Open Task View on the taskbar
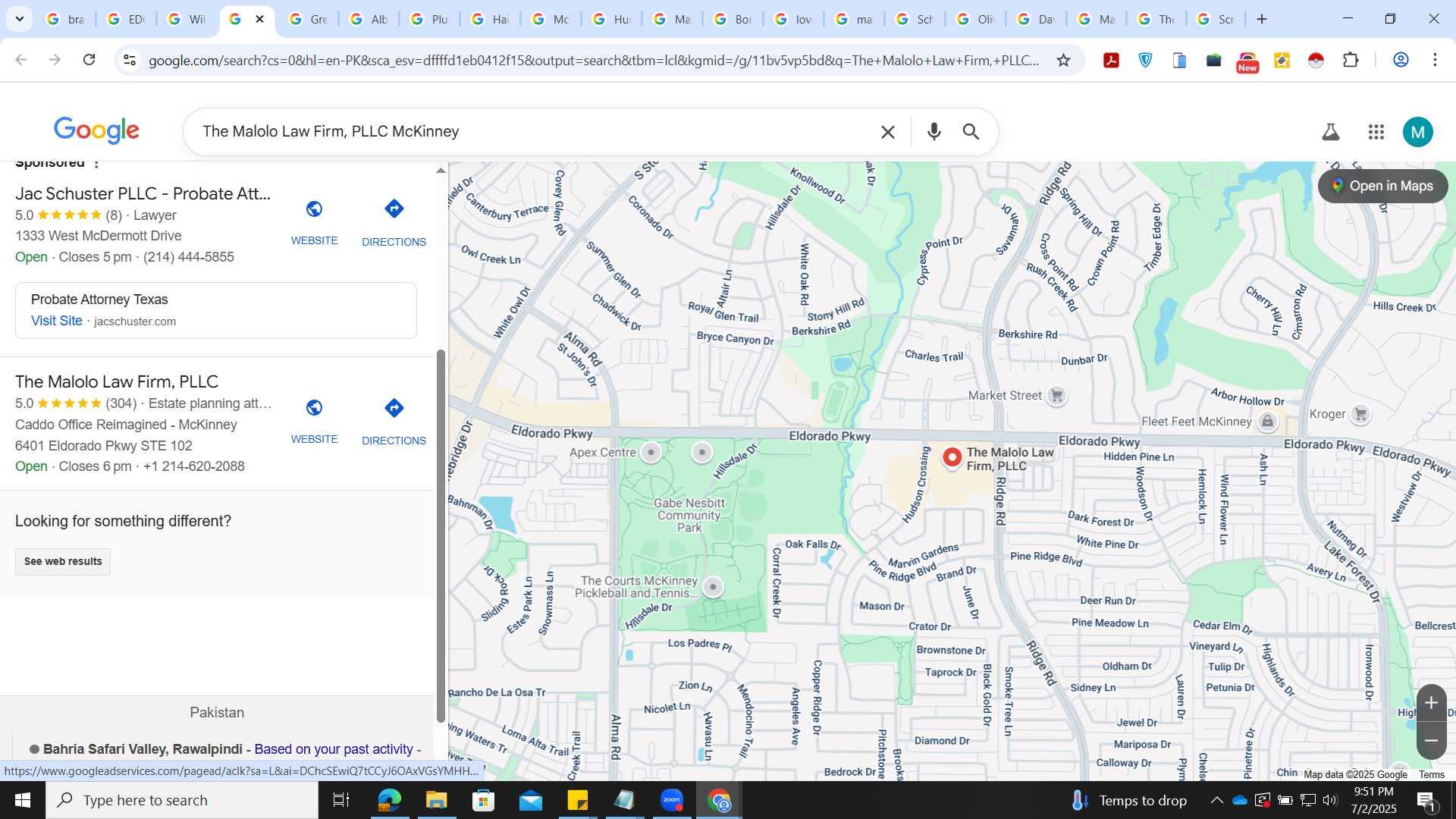The height and width of the screenshot is (819, 1456). coord(341,800)
